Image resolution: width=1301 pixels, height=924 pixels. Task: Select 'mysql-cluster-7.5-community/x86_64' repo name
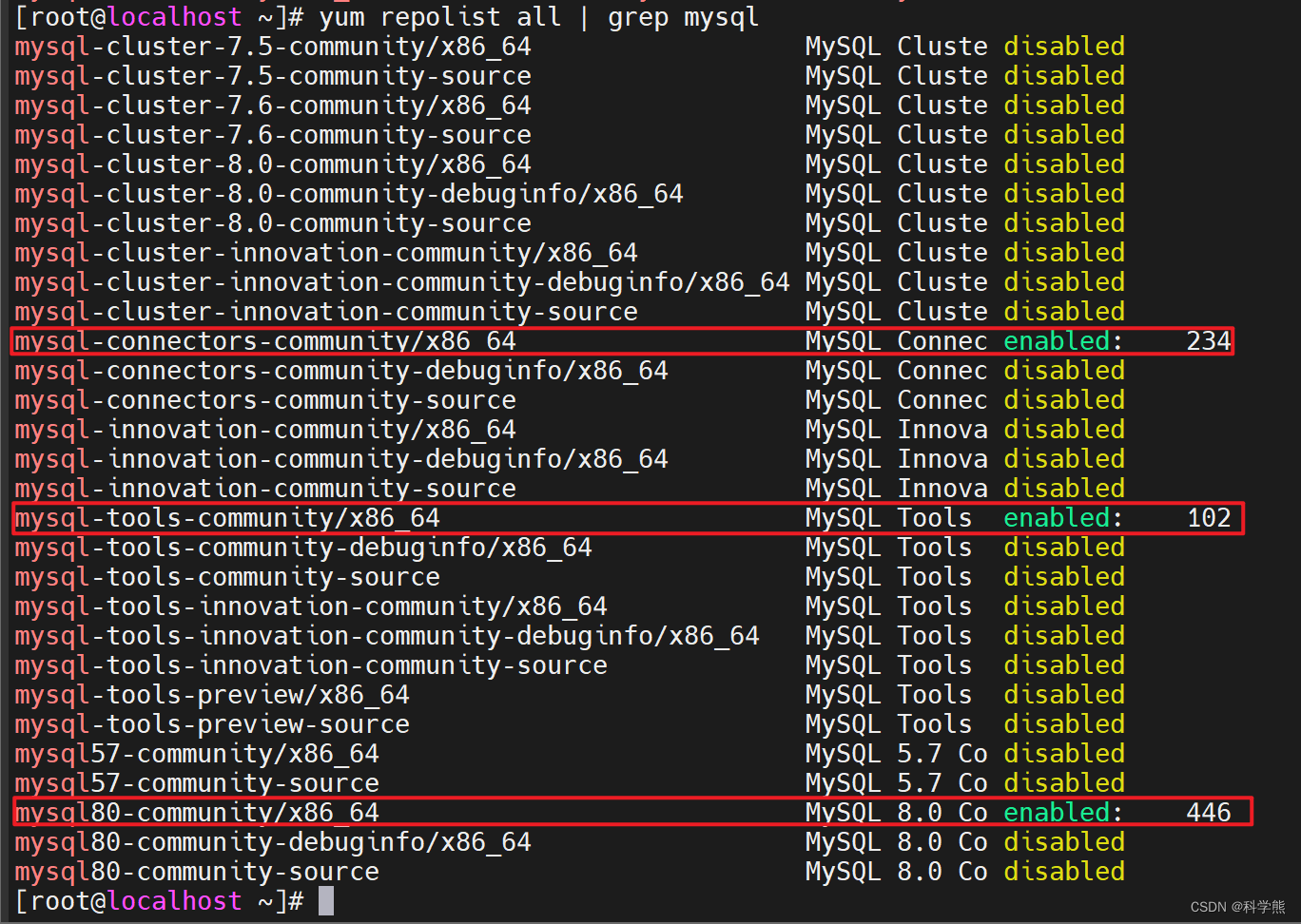point(273,47)
